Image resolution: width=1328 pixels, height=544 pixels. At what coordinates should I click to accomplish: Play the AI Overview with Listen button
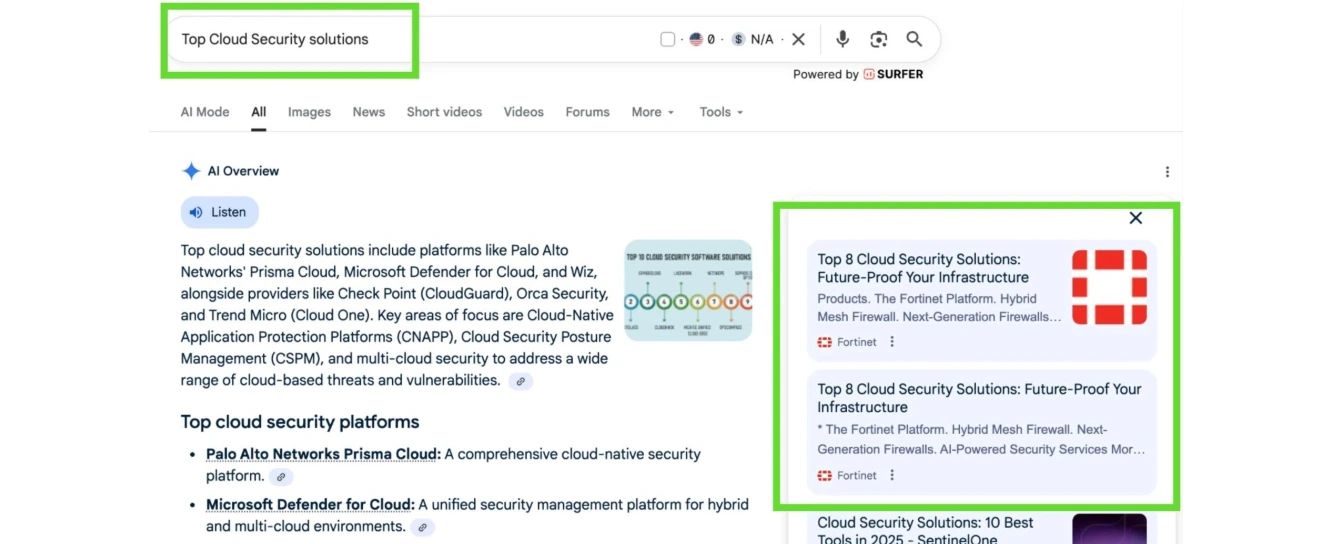click(219, 212)
